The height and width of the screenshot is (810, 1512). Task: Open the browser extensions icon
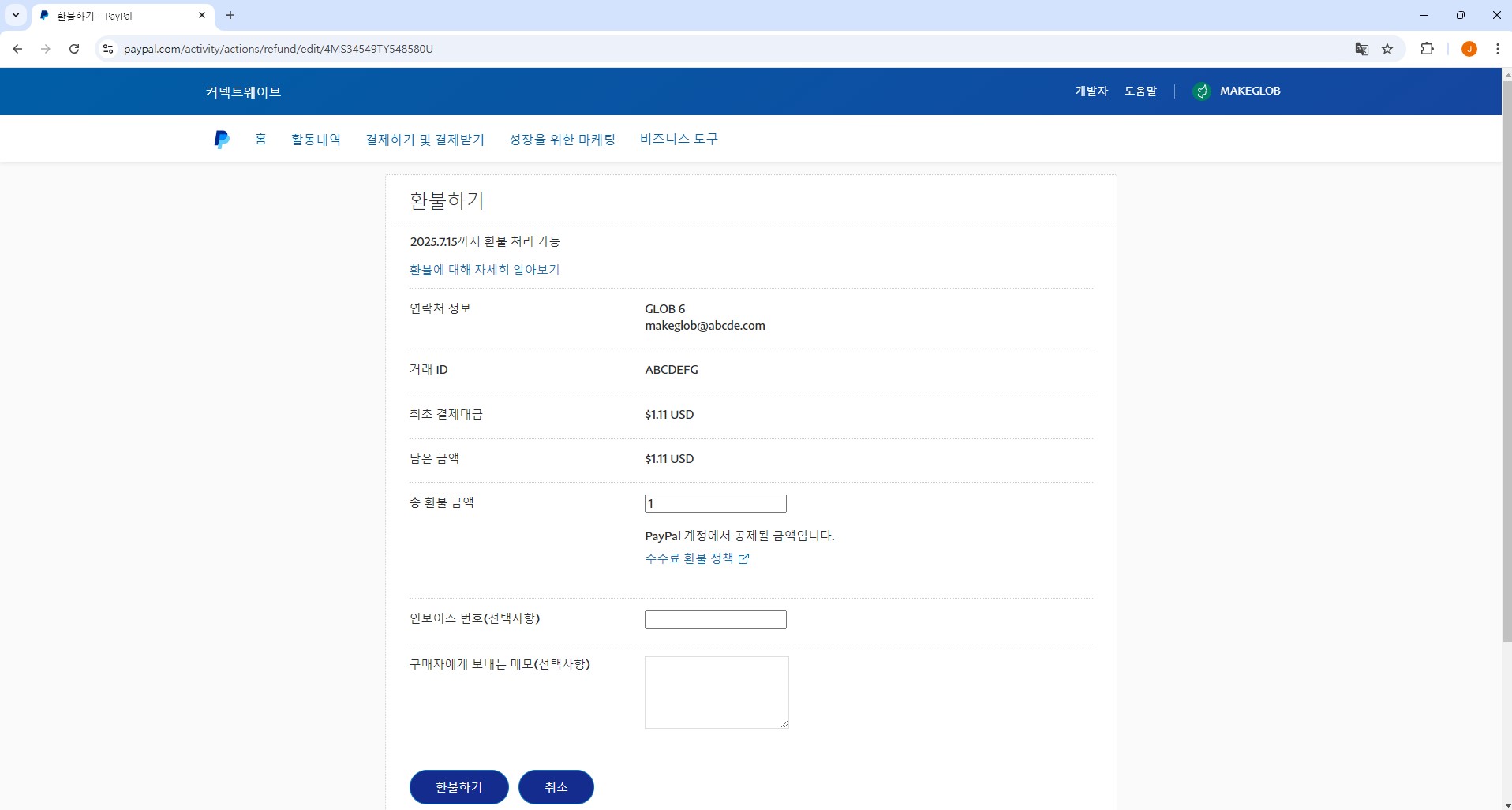(1427, 49)
